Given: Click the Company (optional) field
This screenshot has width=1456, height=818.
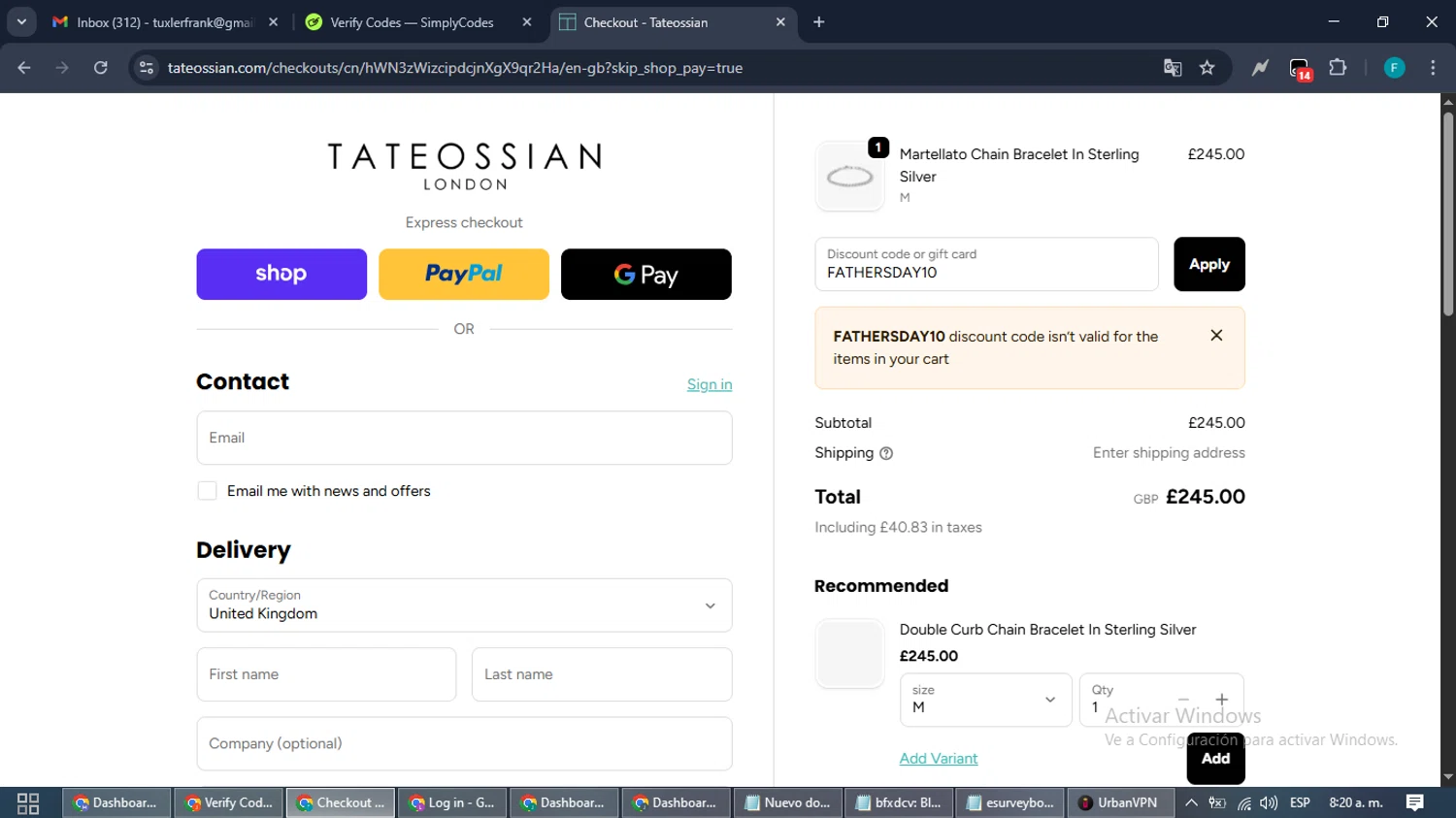Looking at the screenshot, I should [464, 743].
